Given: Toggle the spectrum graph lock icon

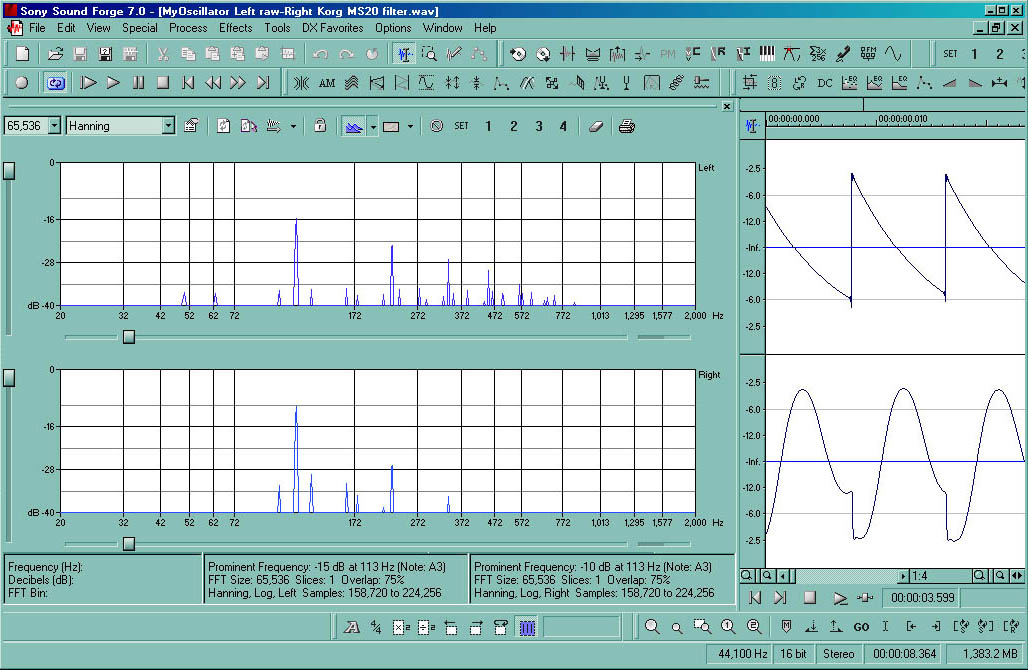Looking at the screenshot, I should coord(320,126).
